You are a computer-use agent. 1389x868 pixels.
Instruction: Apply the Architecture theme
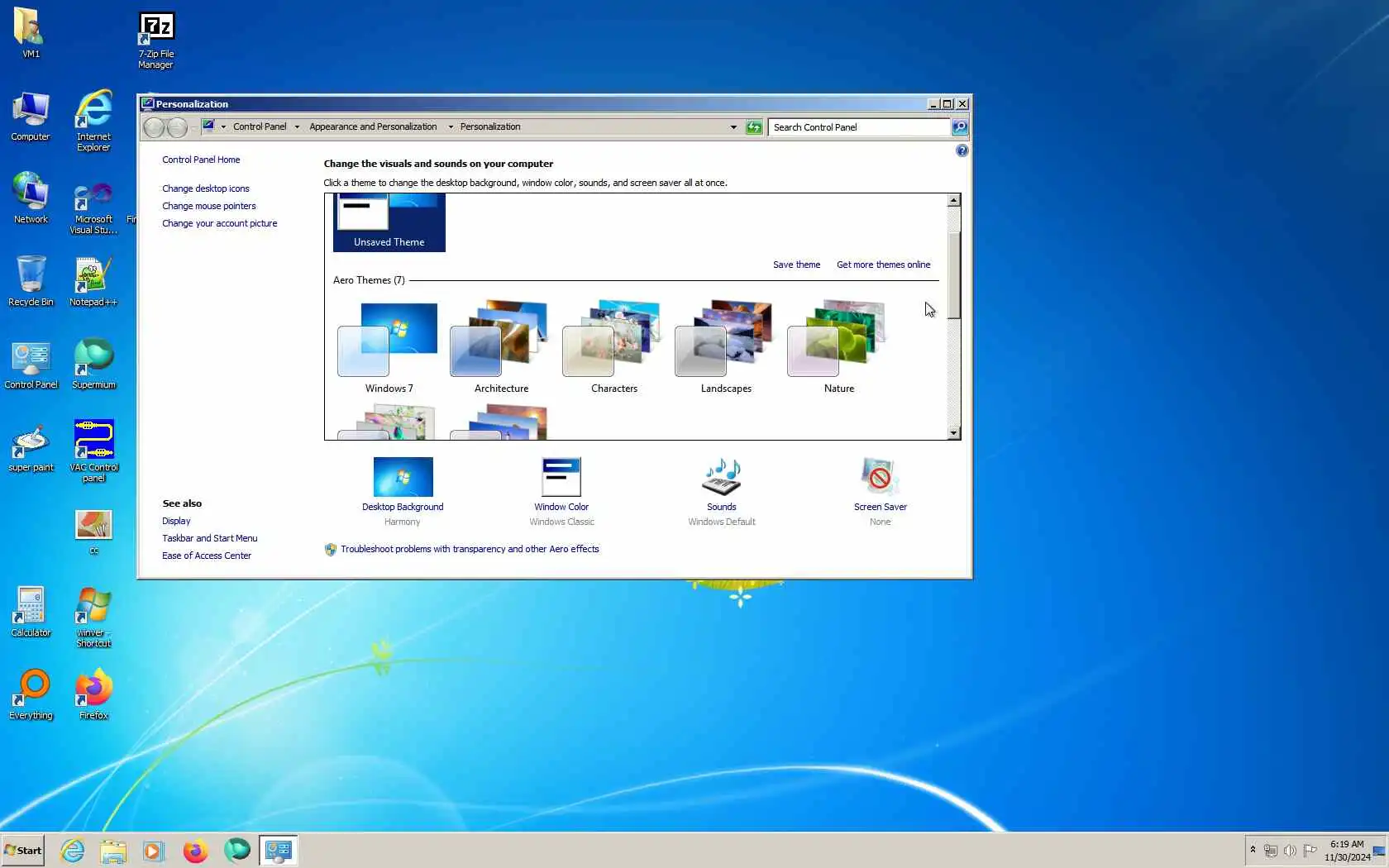pyautogui.click(x=501, y=348)
